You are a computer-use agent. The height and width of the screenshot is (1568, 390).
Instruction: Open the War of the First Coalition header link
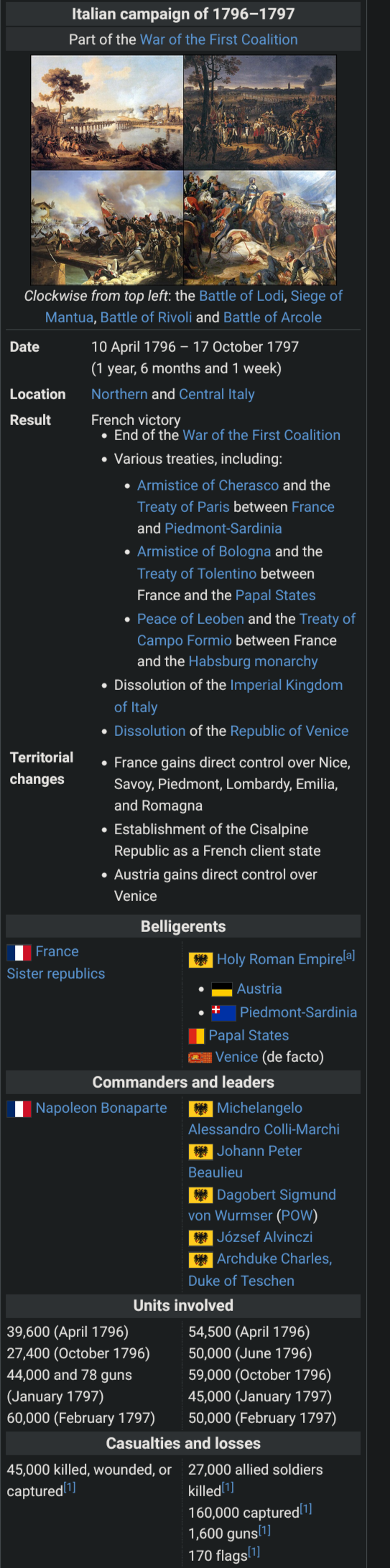[218, 39]
